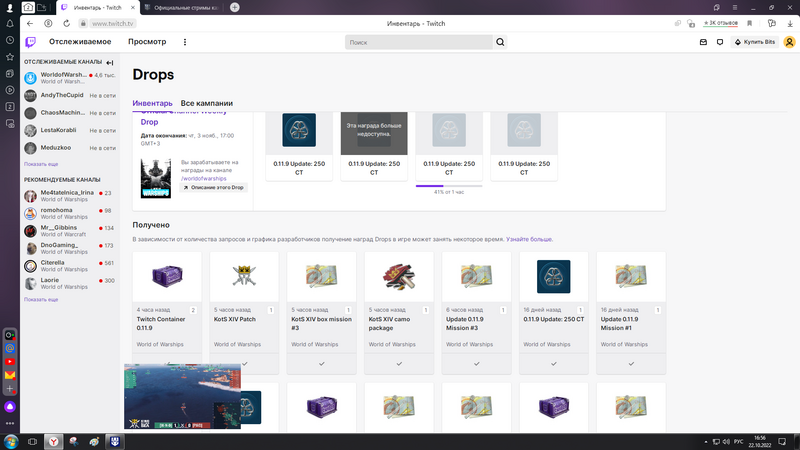Switch to the Все кампании tab
The width and height of the screenshot is (800, 450).
pos(207,103)
